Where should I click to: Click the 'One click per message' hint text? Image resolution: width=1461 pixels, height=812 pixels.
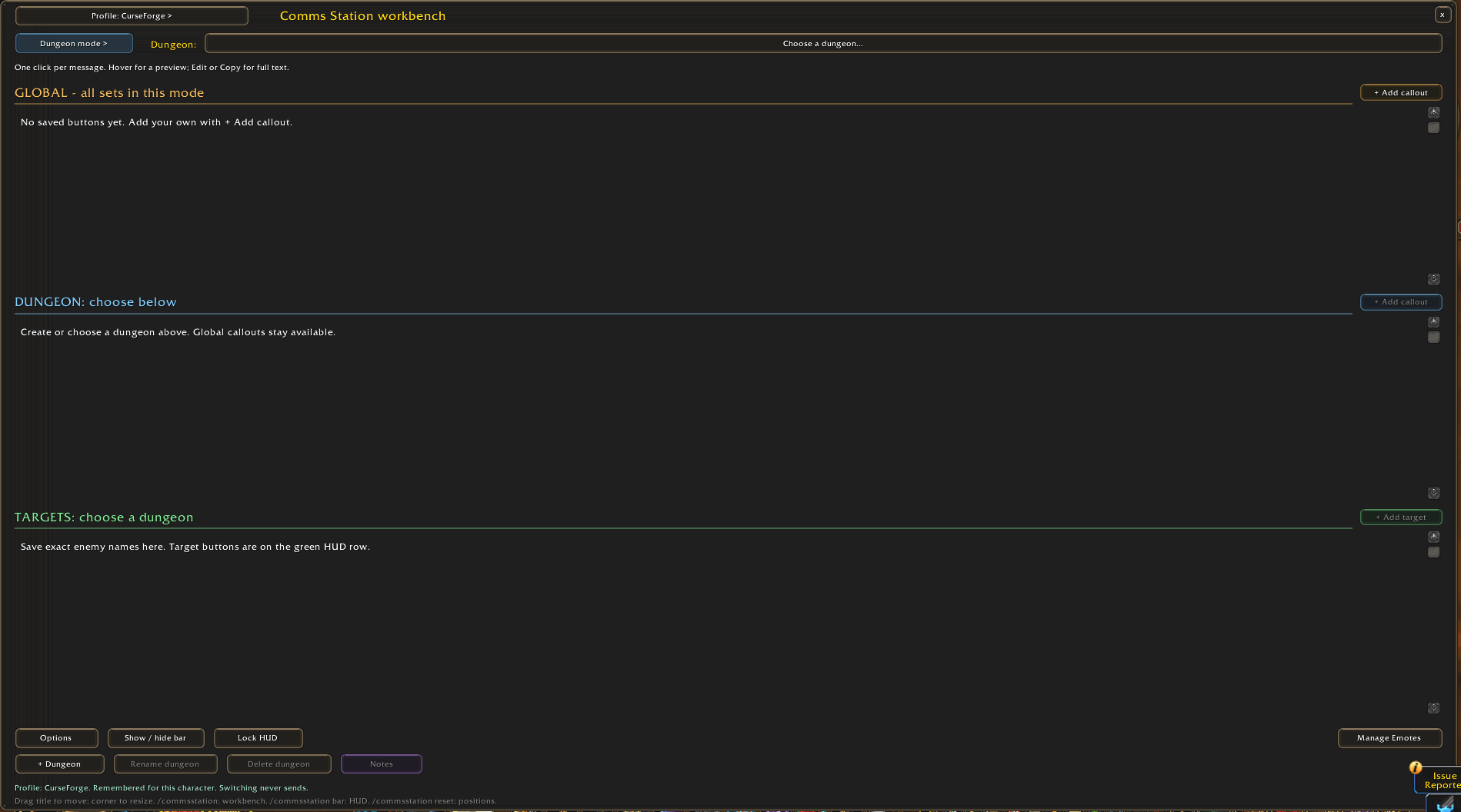click(x=152, y=68)
